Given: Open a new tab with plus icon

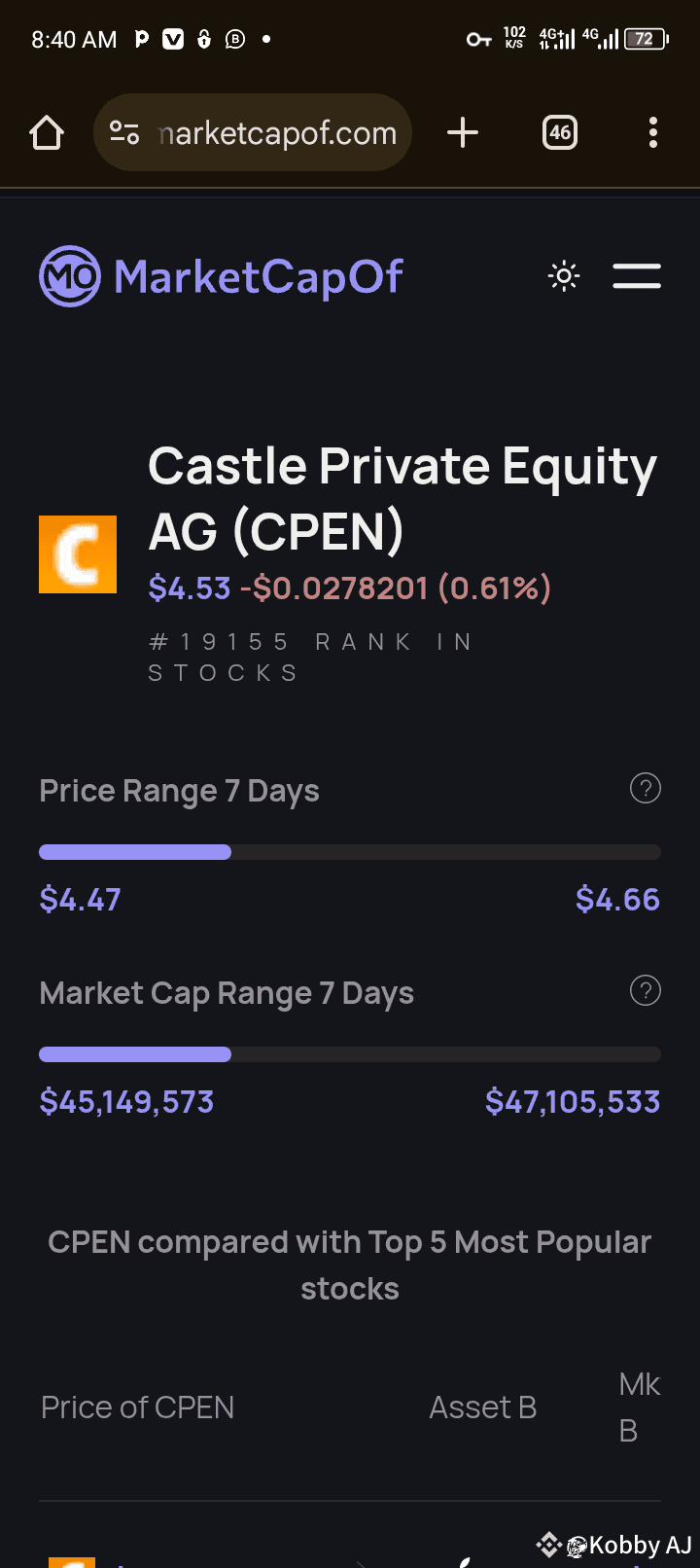Looking at the screenshot, I should (x=463, y=132).
